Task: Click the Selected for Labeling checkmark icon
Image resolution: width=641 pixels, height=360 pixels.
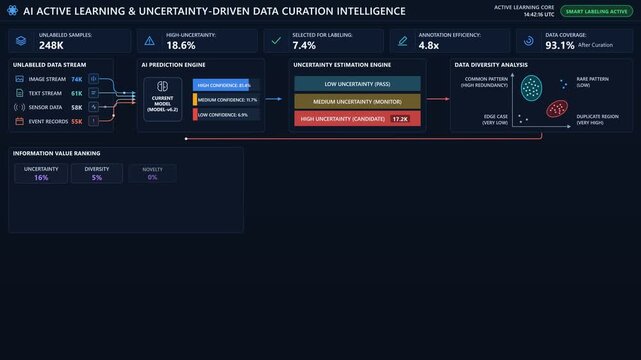Action: click(276, 40)
